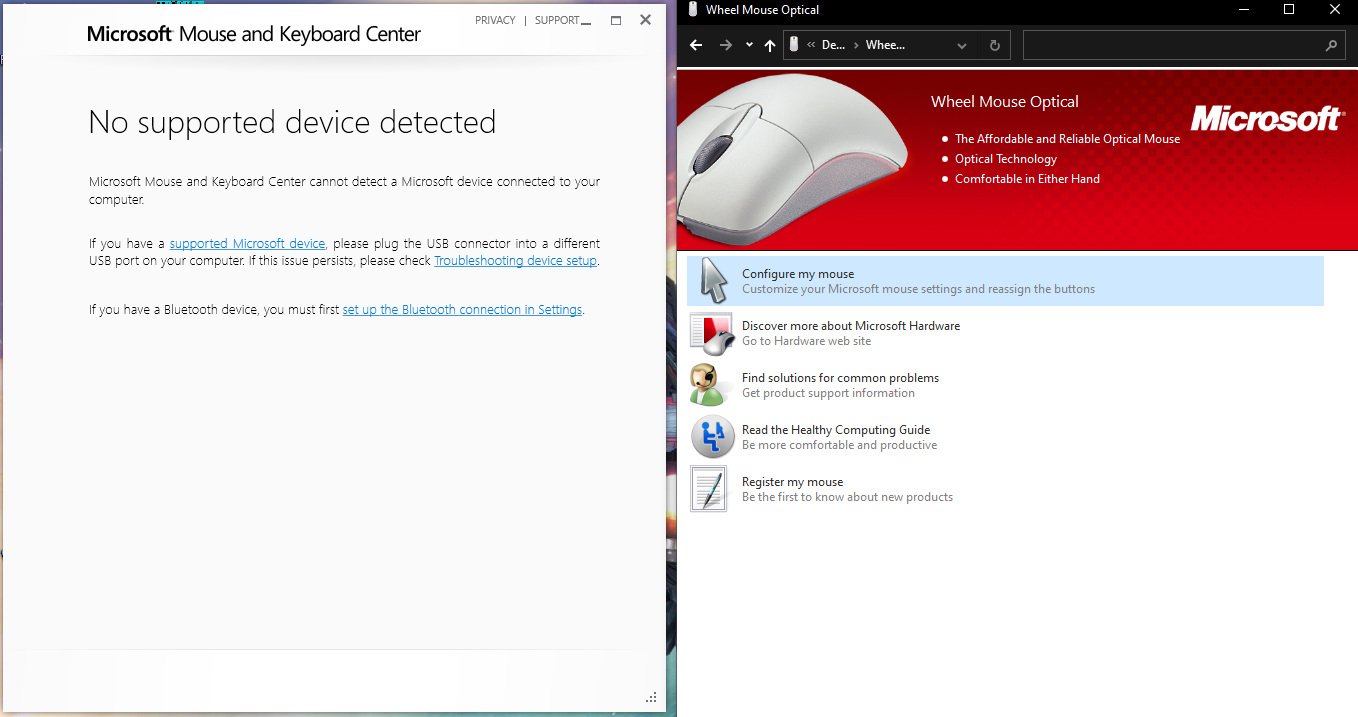This screenshot has height=717, width=1358.
Task: Click the Microsoft logo in red banner
Action: tap(1266, 119)
